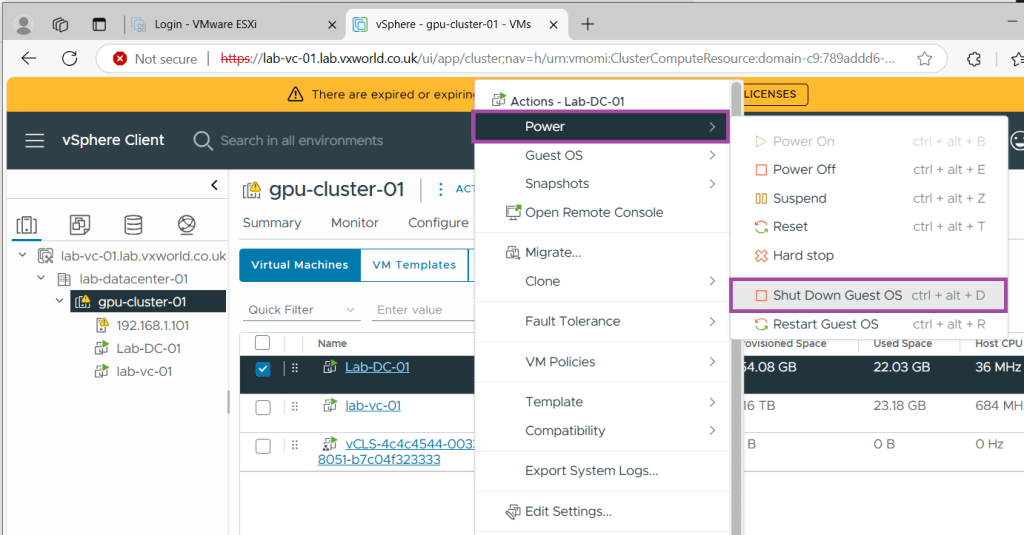Switch to the VM Templates tab

[x=413, y=265]
